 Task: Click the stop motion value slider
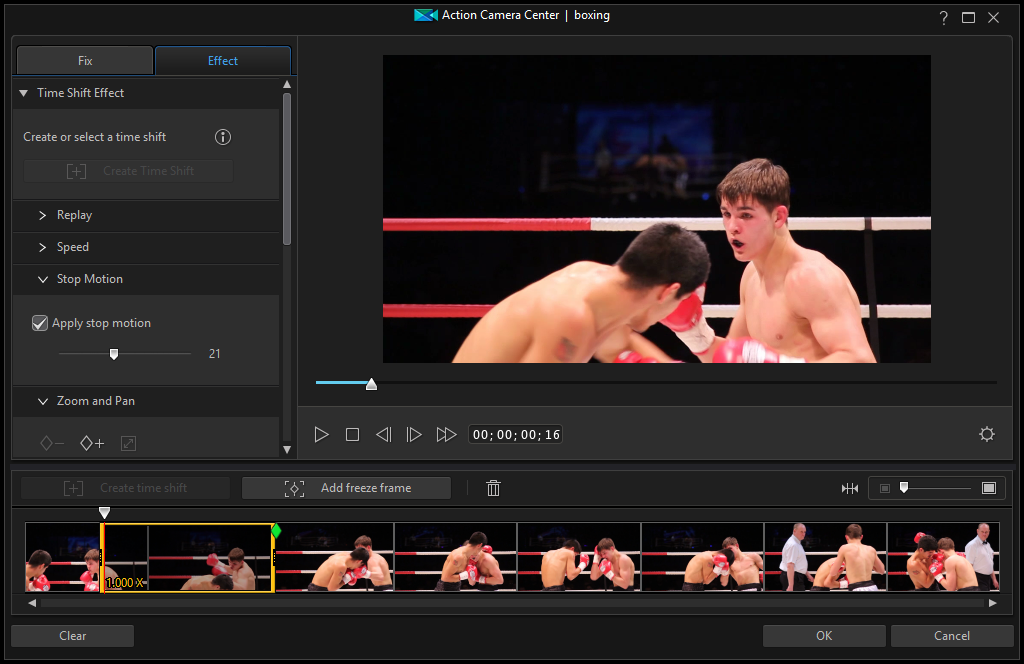click(114, 354)
